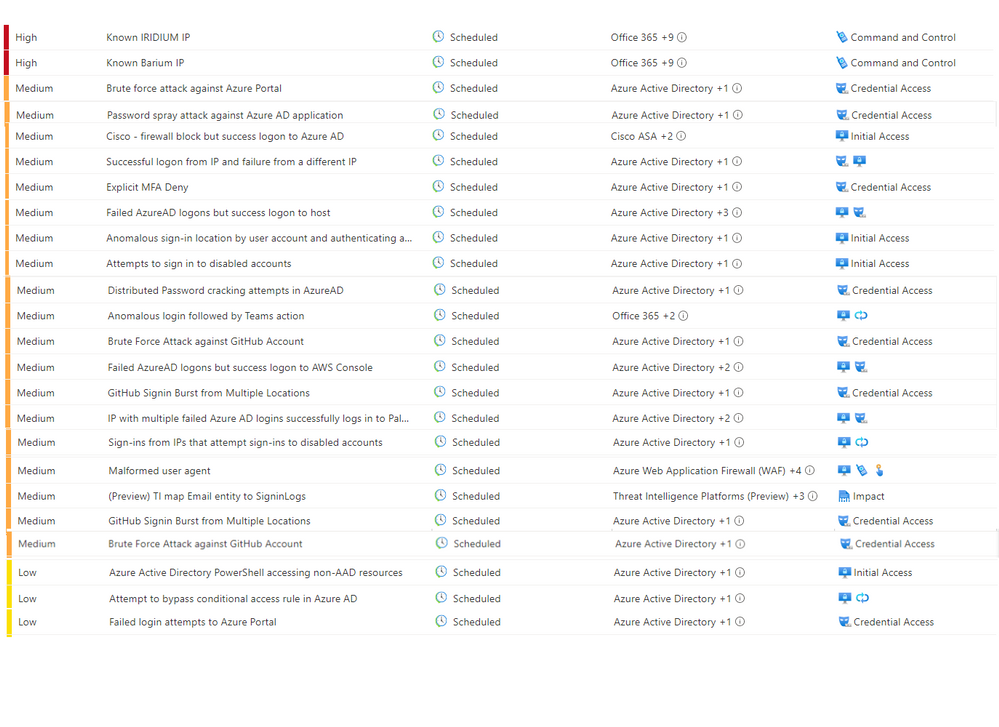This screenshot has width=999, height=727.
Task: Click Command and Control icon in Known IRIDIUM IP row
Action: click(842, 37)
